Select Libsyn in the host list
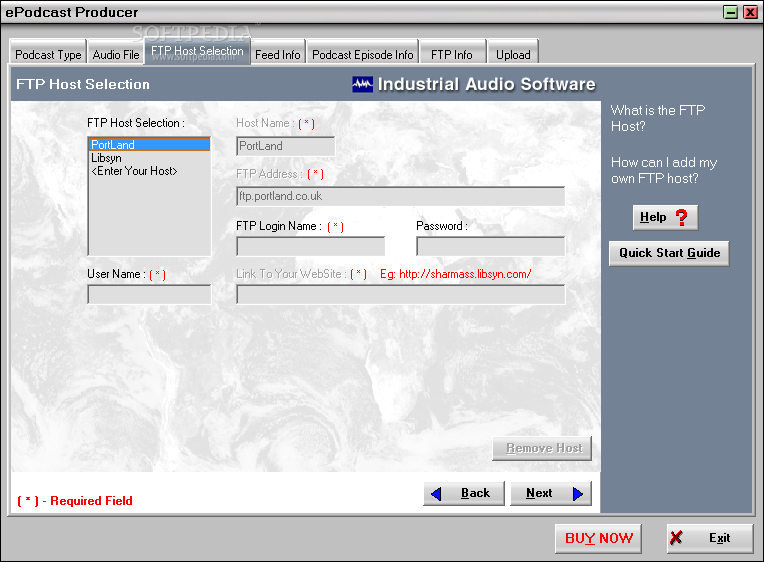Screen dimensions: 764x562 pos(149,158)
